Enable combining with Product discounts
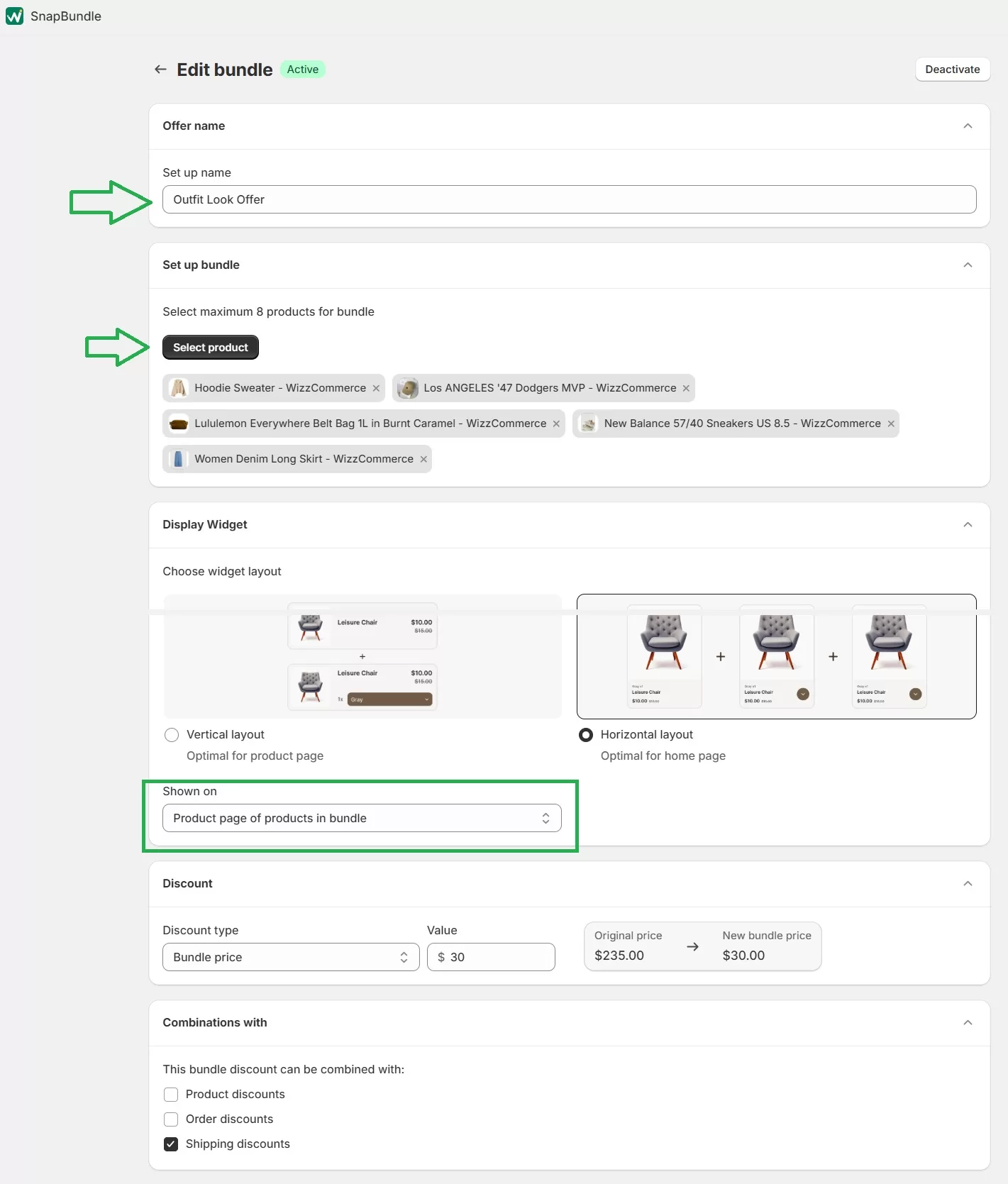Viewport: 1008px width, 1184px height. [x=171, y=1095]
